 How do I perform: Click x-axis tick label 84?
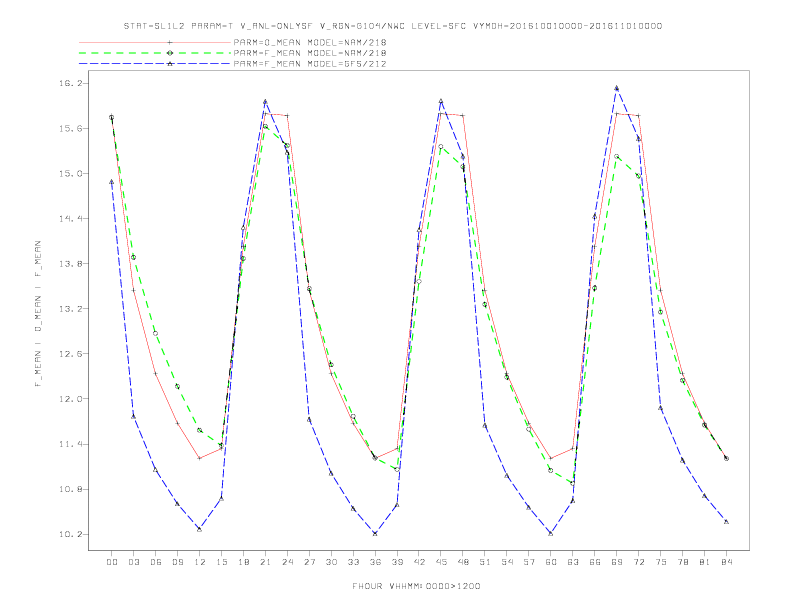(x=727, y=562)
